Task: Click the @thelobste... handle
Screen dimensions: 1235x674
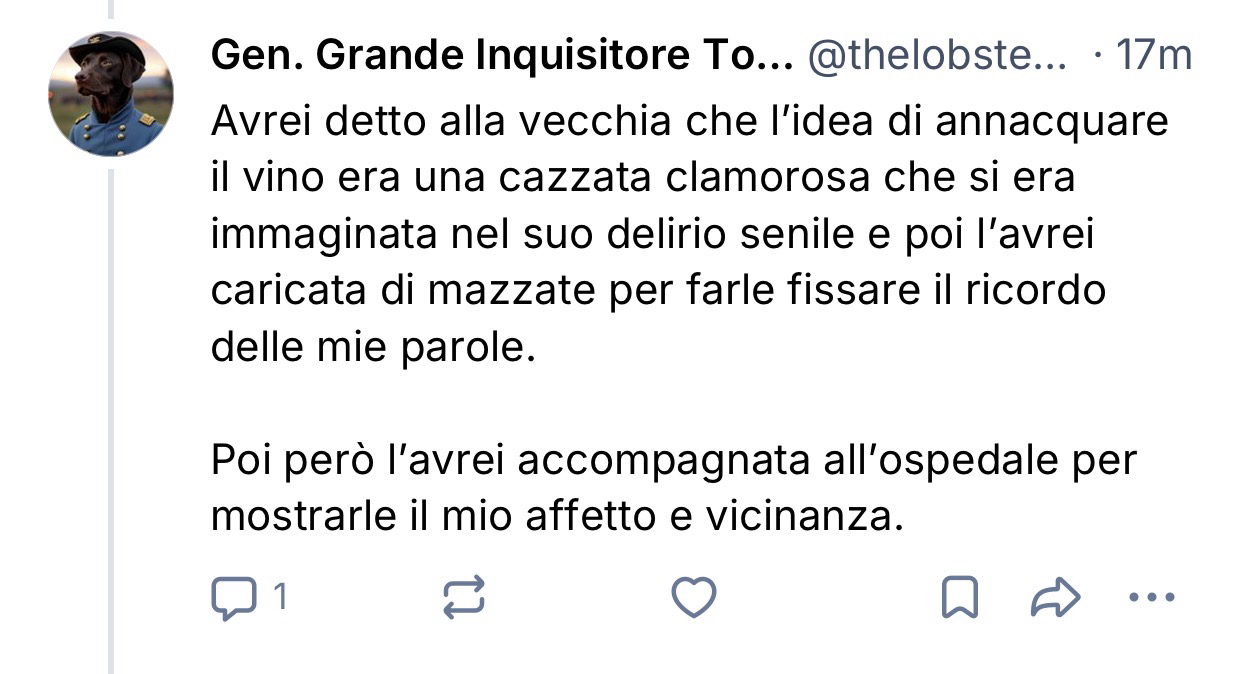Action: pos(936,58)
